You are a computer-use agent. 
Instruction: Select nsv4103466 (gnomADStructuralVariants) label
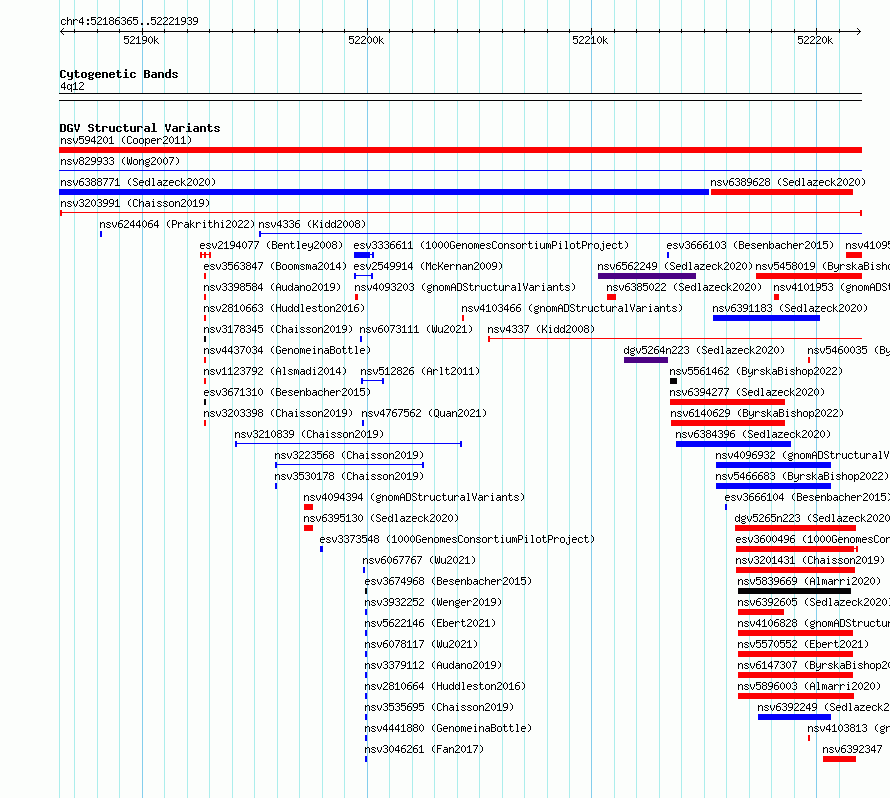point(572,308)
